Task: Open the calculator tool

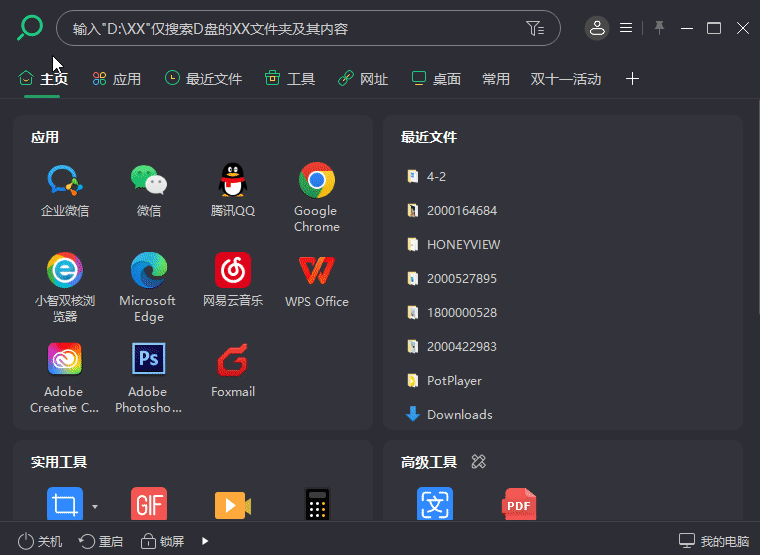Action: [x=317, y=504]
